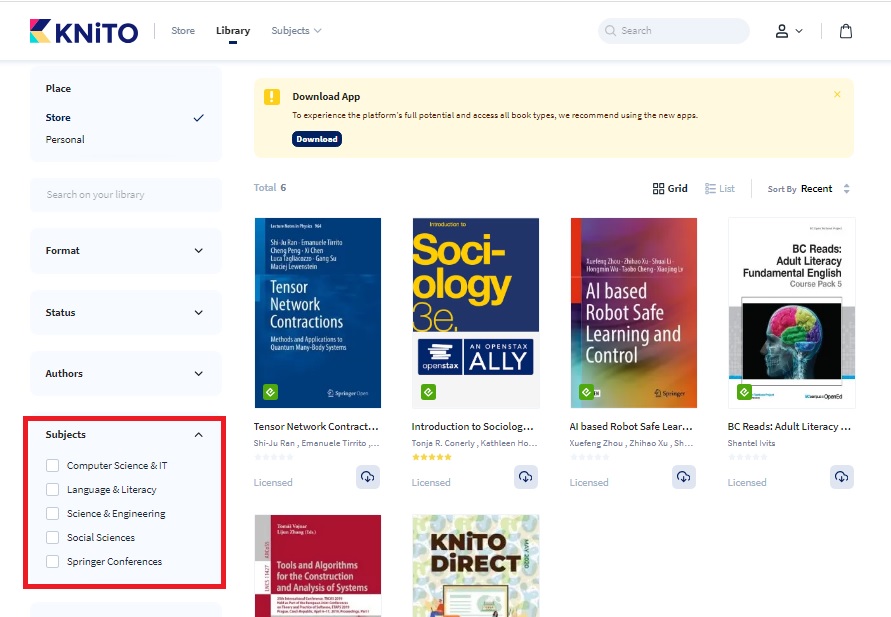Download the Tensor Network Contractions book
Image resolution: width=891 pixels, height=617 pixels.
click(368, 477)
